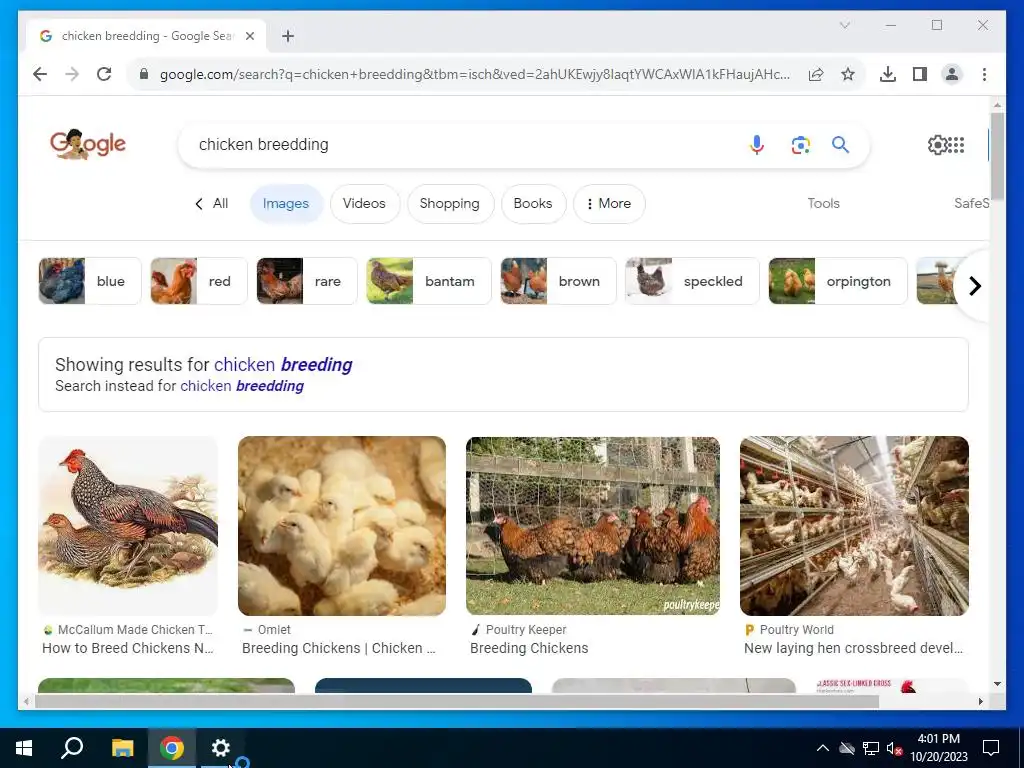The height and width of the screenshot is (768, 1024).
Task: Open Chrome downloads icon
Action: pyautogui.click(x=888, y=74)
